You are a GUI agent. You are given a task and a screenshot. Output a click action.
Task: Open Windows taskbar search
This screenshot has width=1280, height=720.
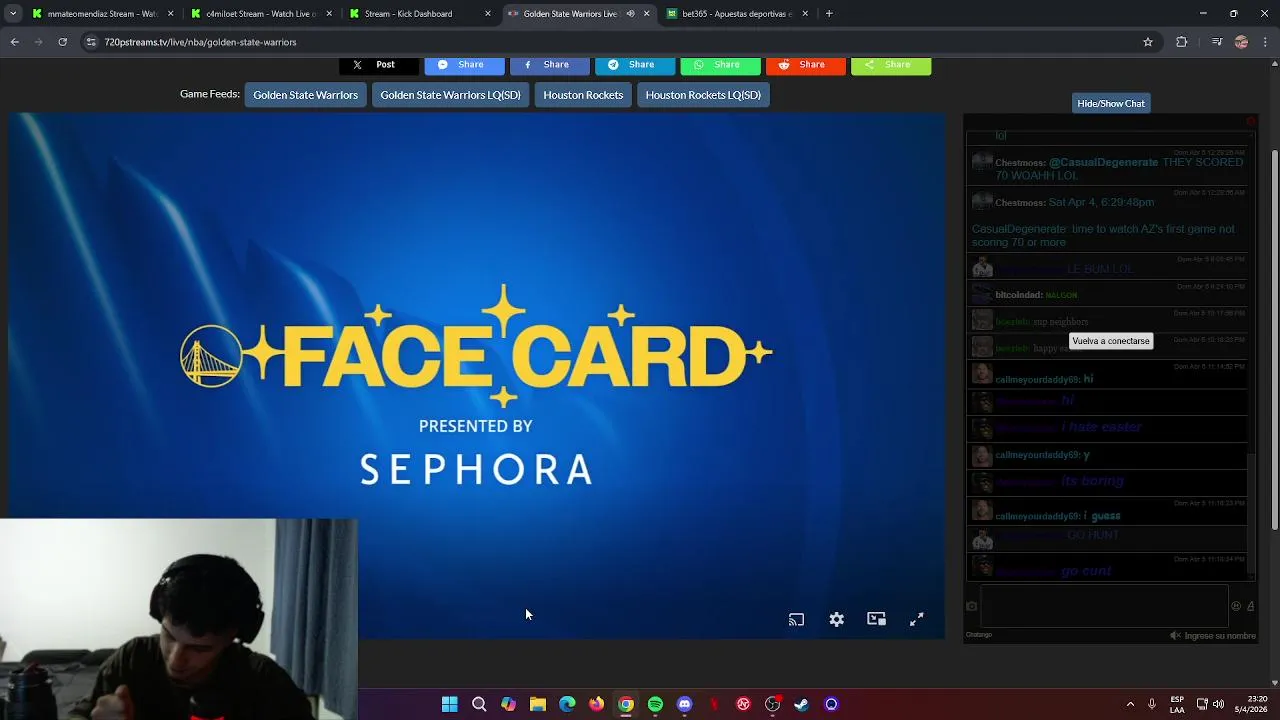point(479,704)
